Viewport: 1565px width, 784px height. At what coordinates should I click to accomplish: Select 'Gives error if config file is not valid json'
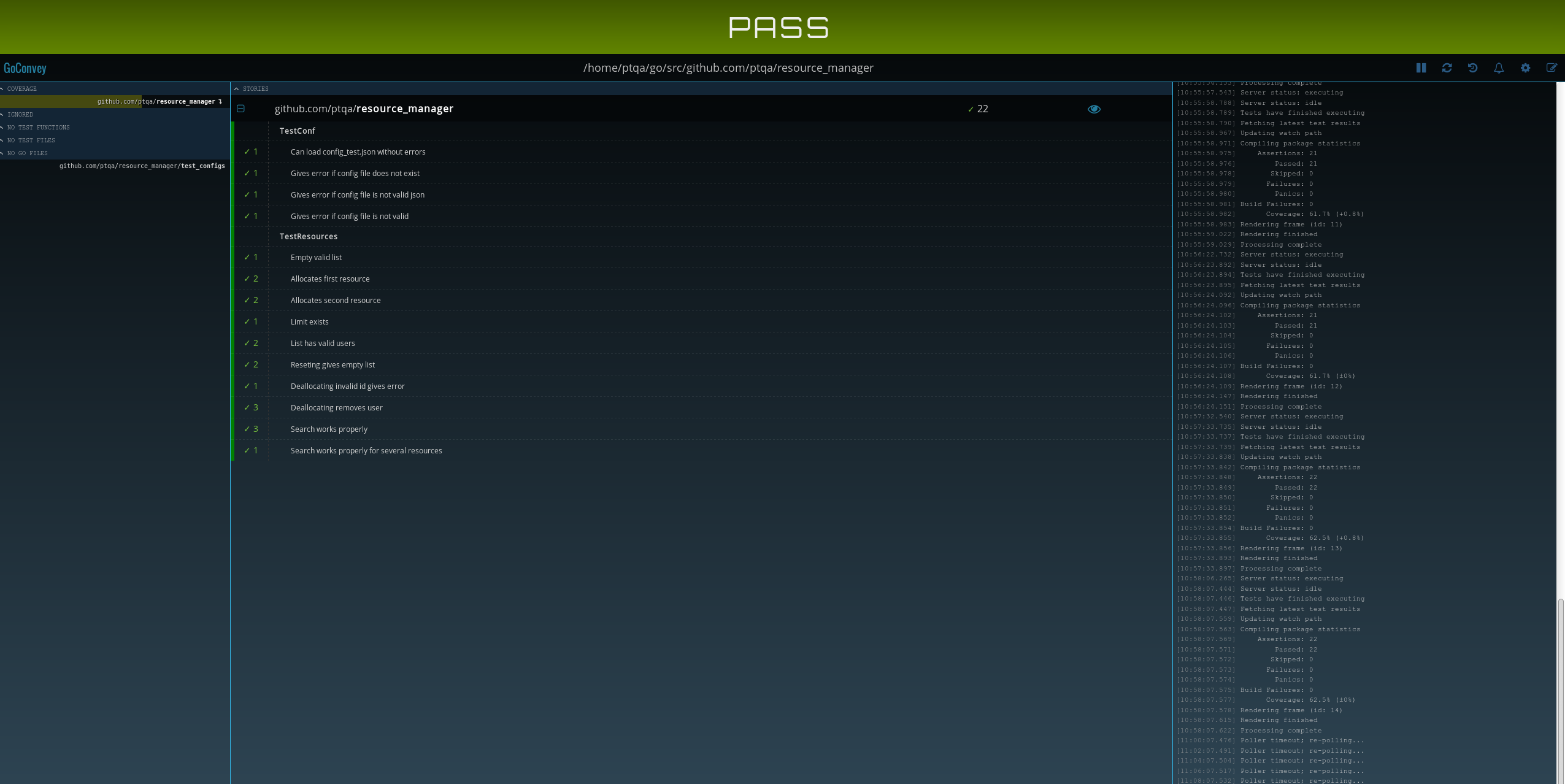(358, 195)
